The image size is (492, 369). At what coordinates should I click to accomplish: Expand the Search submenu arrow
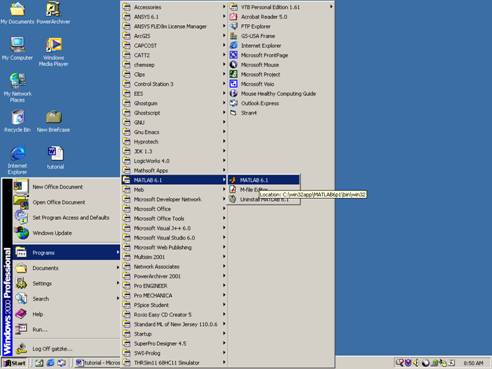tap(117, 299)
